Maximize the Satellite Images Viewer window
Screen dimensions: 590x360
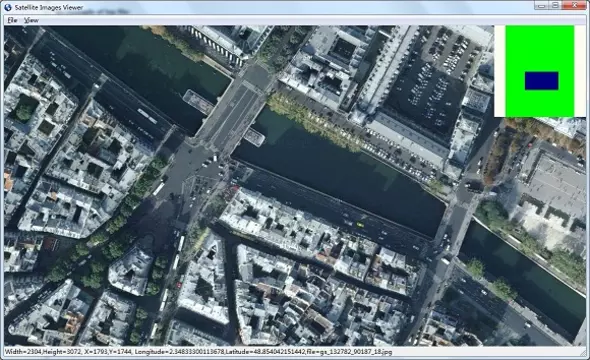(555, 5)
